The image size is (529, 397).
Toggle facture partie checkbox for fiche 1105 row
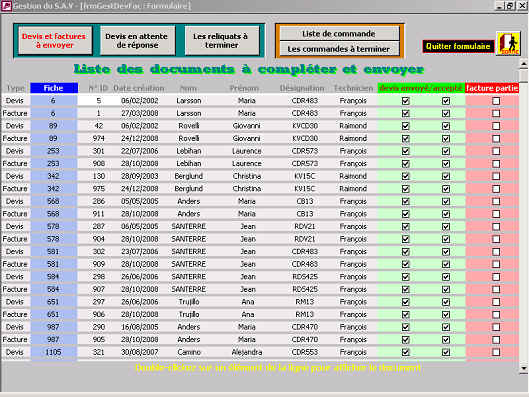pos(496,352)
